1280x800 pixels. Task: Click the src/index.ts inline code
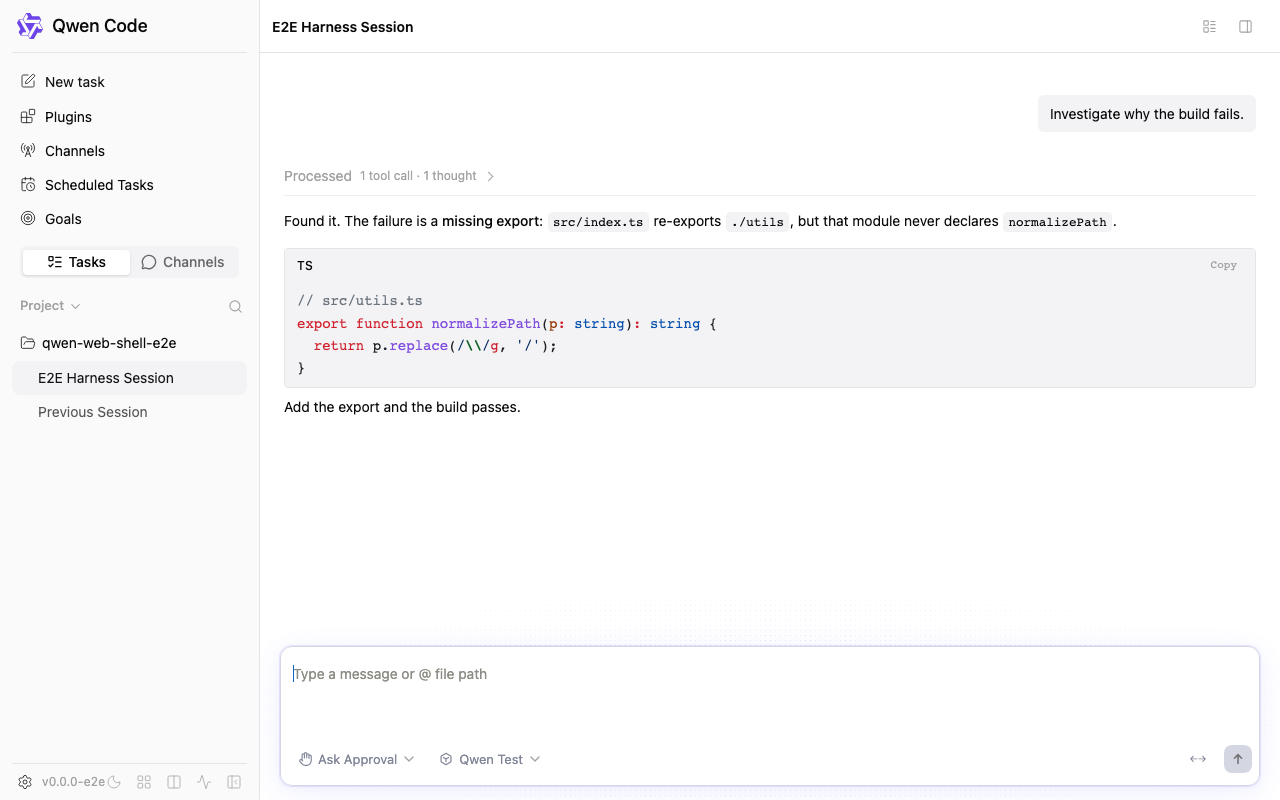point(598,222)
